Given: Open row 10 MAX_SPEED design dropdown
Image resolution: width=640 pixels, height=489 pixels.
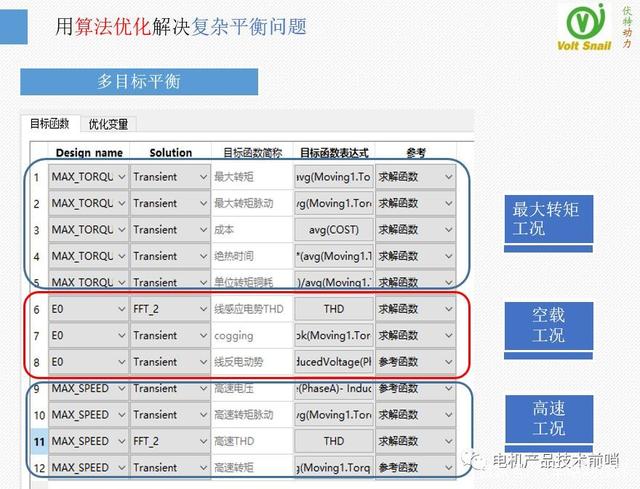Looking at the screenshot, I should 122,415.
